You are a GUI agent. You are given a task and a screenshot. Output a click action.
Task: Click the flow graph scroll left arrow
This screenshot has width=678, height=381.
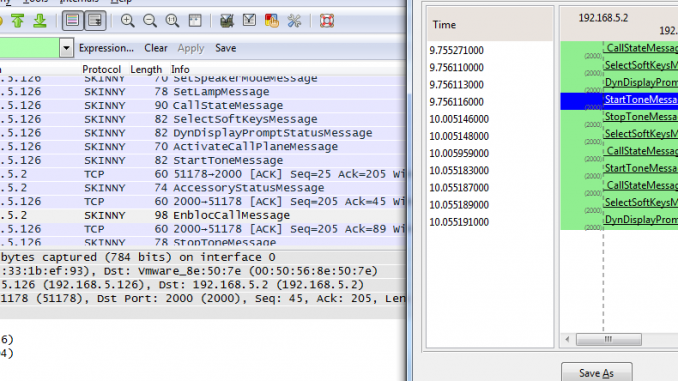568,339
